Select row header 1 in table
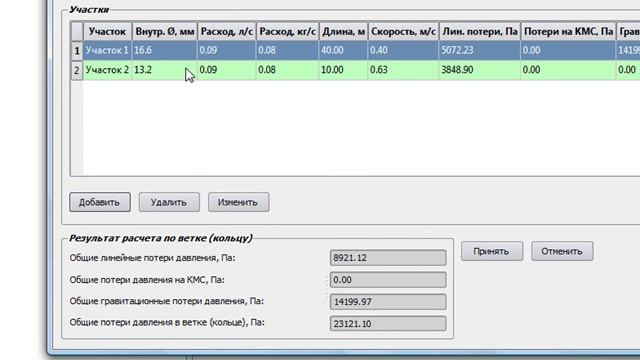The image size is (640, 360). [77, 51]
